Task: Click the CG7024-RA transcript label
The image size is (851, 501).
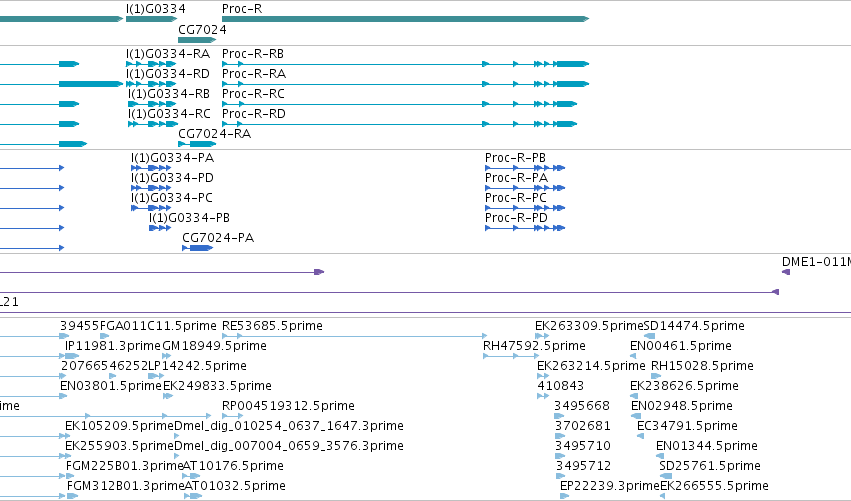Action: coord(214,134)
